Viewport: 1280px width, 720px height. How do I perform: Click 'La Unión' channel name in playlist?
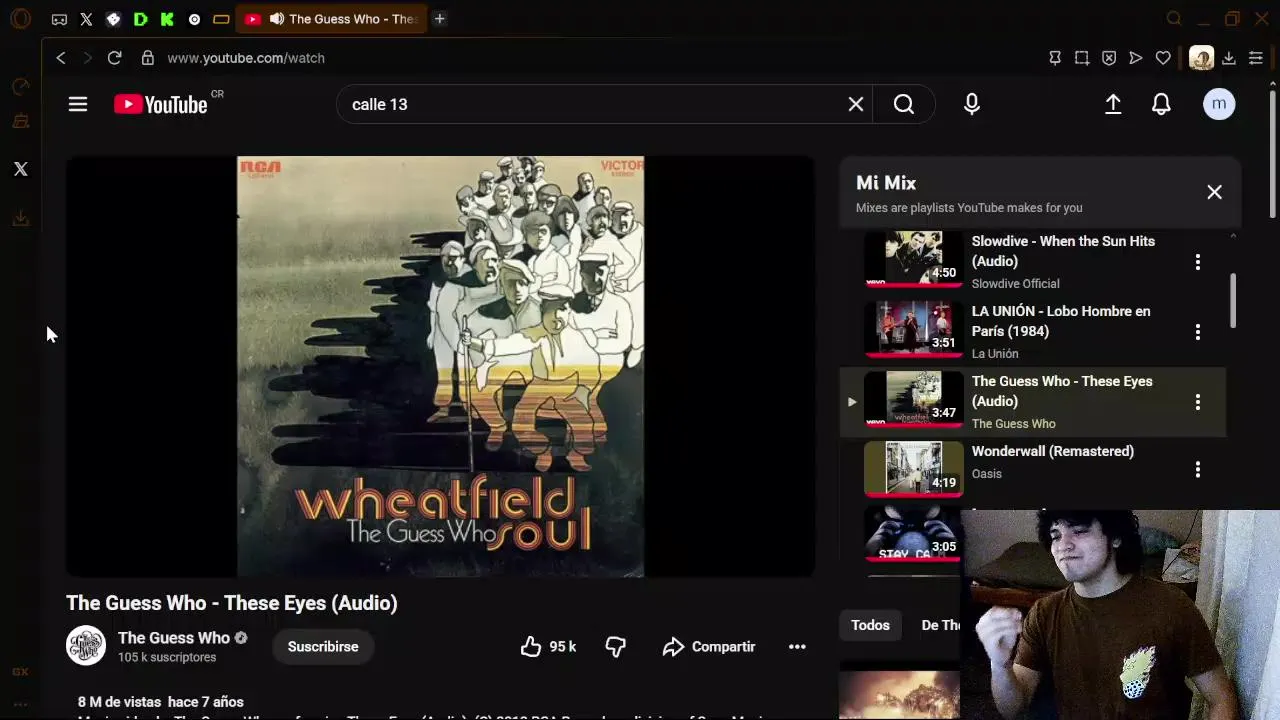[995, 354]
